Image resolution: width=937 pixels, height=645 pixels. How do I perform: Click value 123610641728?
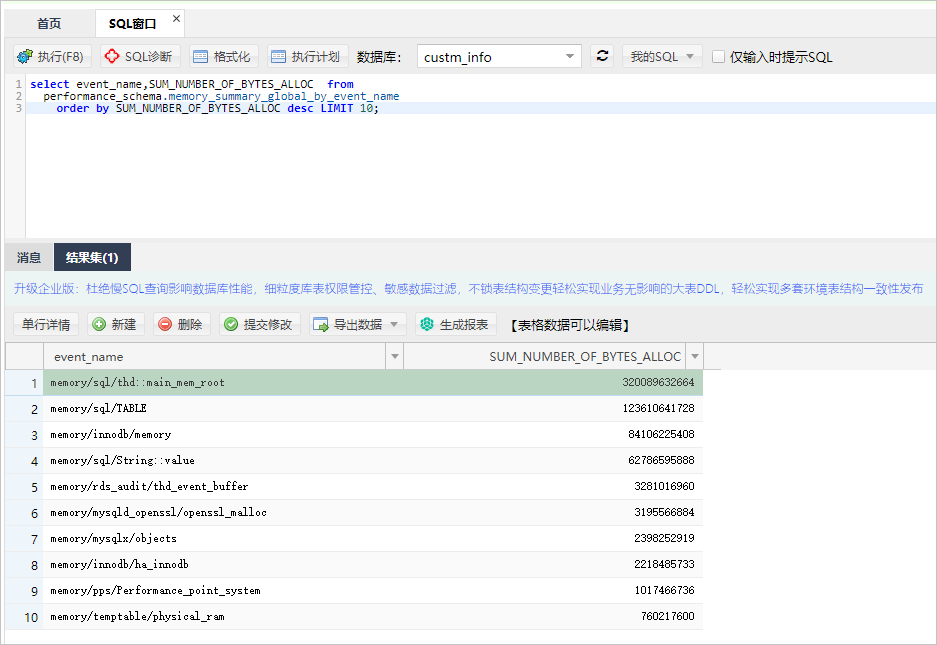[658, 408]
